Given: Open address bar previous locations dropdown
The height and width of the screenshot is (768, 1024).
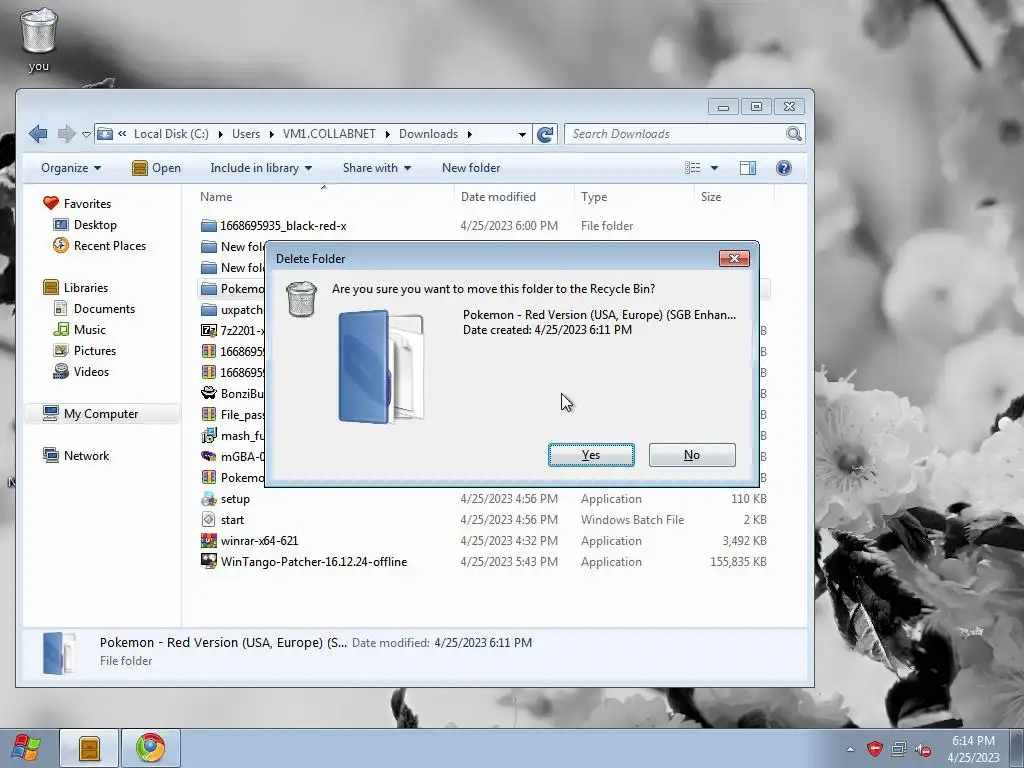Looking at the screenshot, I should click(x=522, y=135).
